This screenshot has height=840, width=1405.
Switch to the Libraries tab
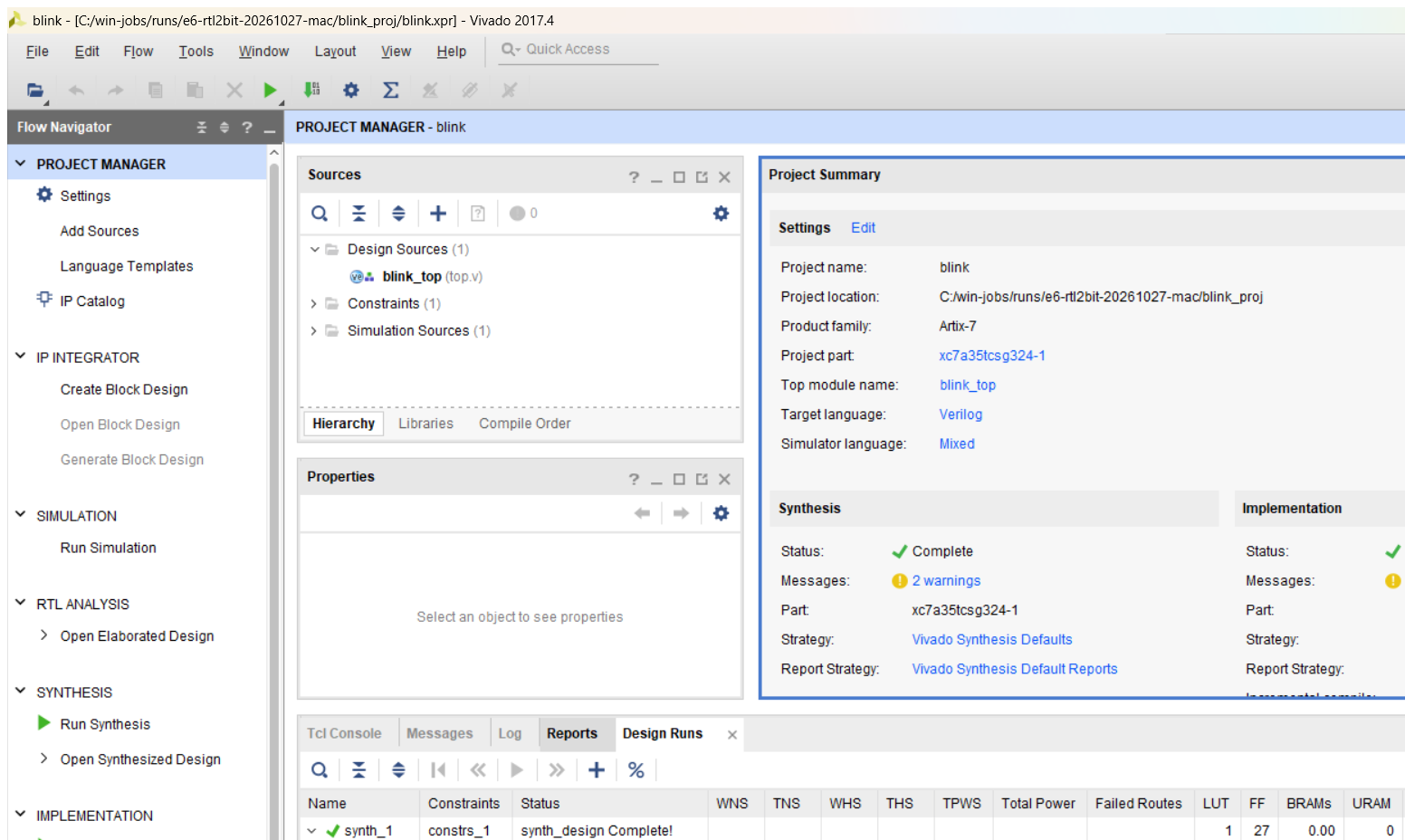[425, 424]
